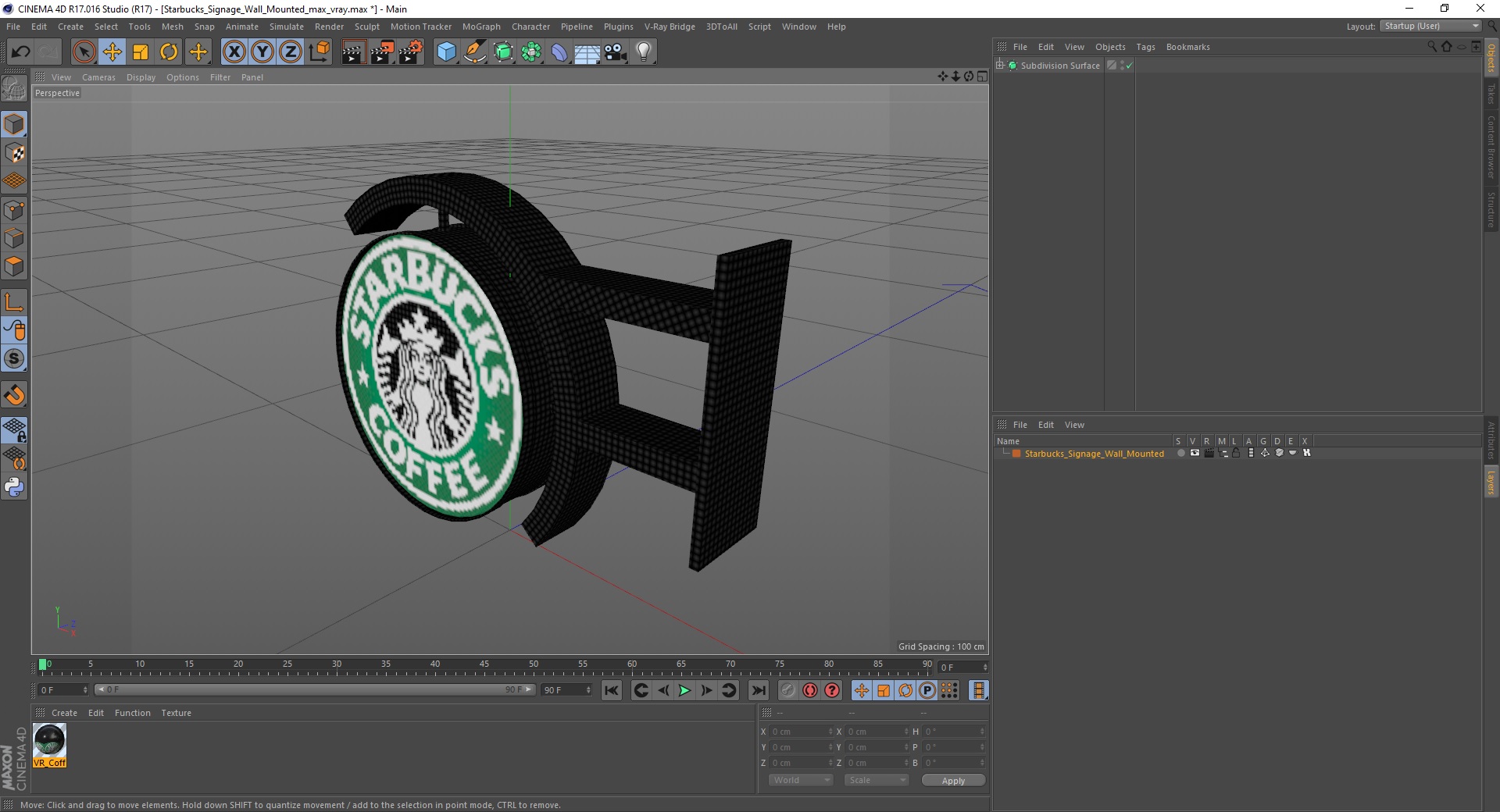Screen dimensions: 1500x812
Task: Toggle viewport maximize icon
Action: [x=982, y=77]
